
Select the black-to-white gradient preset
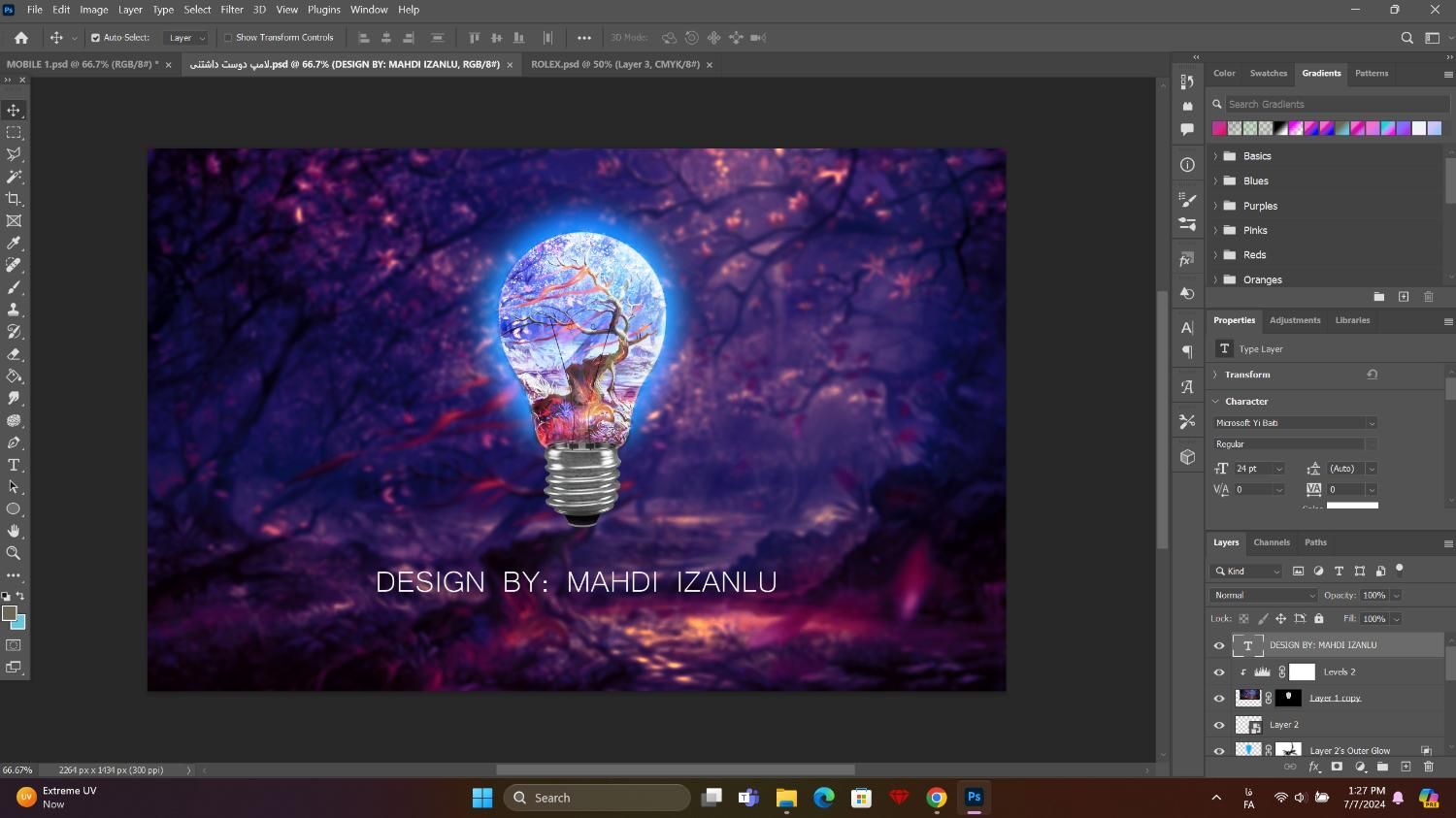(1281, 128)
